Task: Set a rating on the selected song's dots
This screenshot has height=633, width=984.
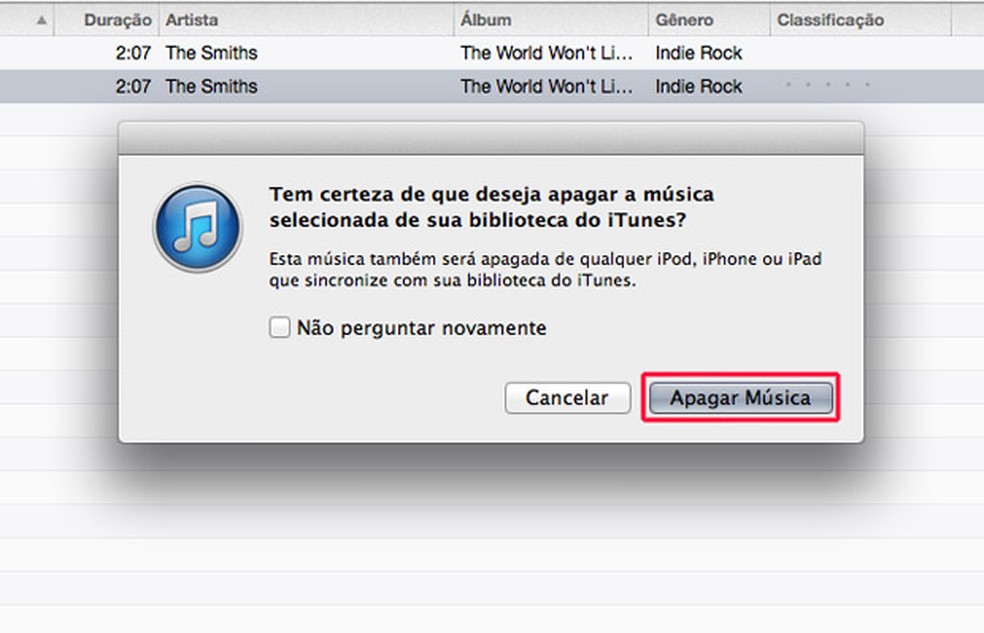Action: click(828, 85)
